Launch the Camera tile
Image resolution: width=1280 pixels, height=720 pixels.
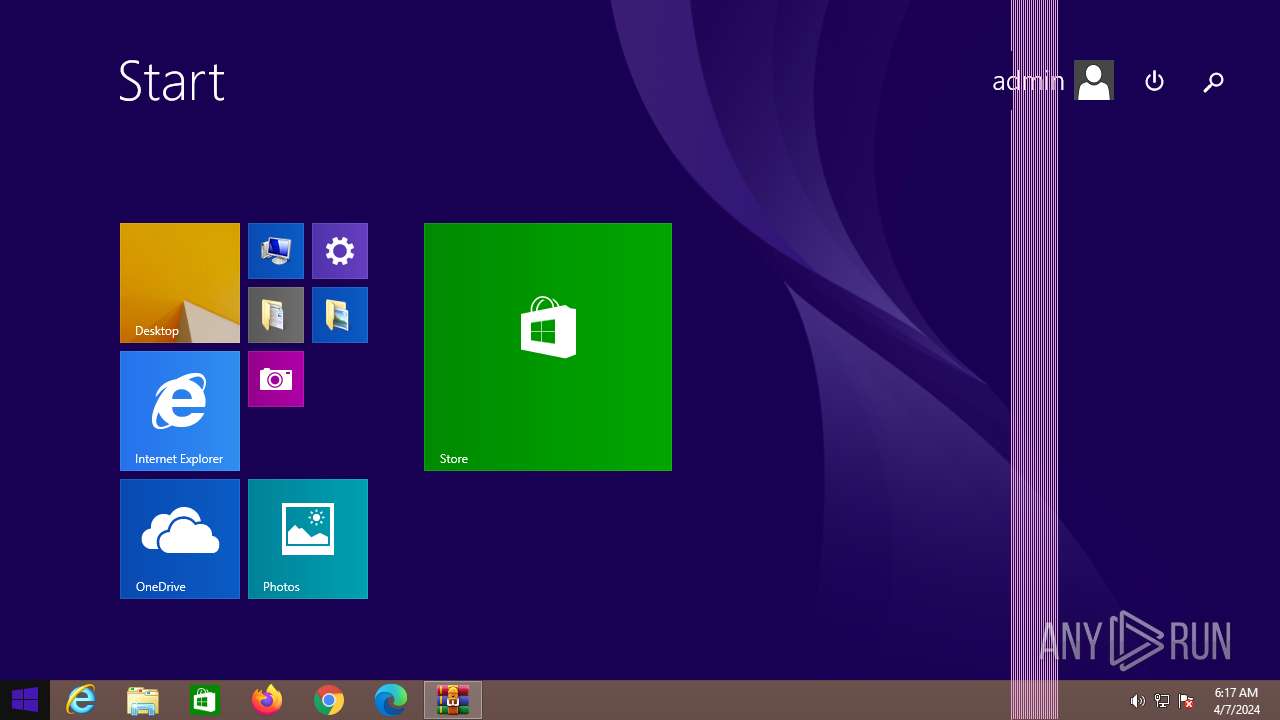pyautogui.click(x=276, y=379)
